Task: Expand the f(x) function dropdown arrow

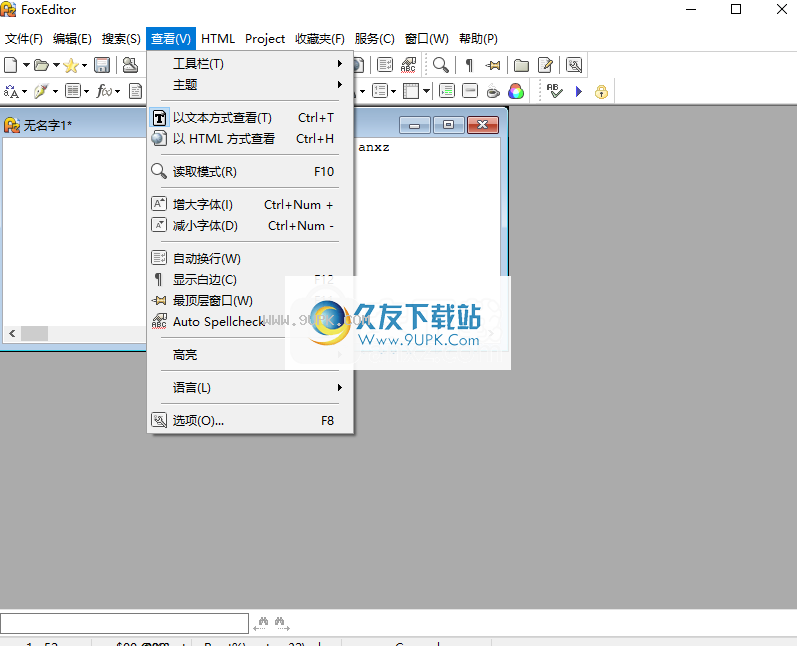Action: coord(117,91)
